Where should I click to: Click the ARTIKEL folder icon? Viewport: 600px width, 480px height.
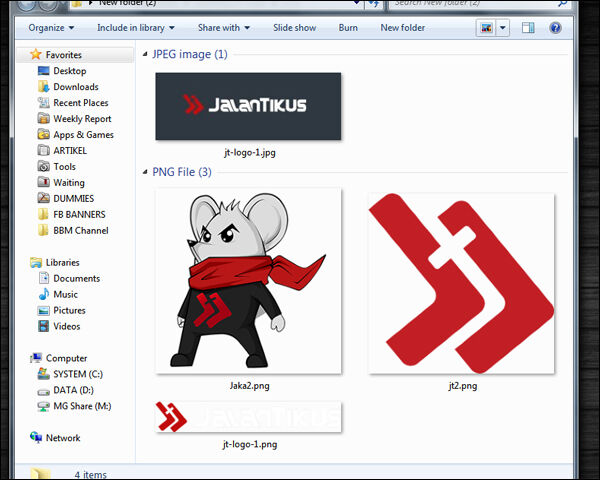coord(44,150)
